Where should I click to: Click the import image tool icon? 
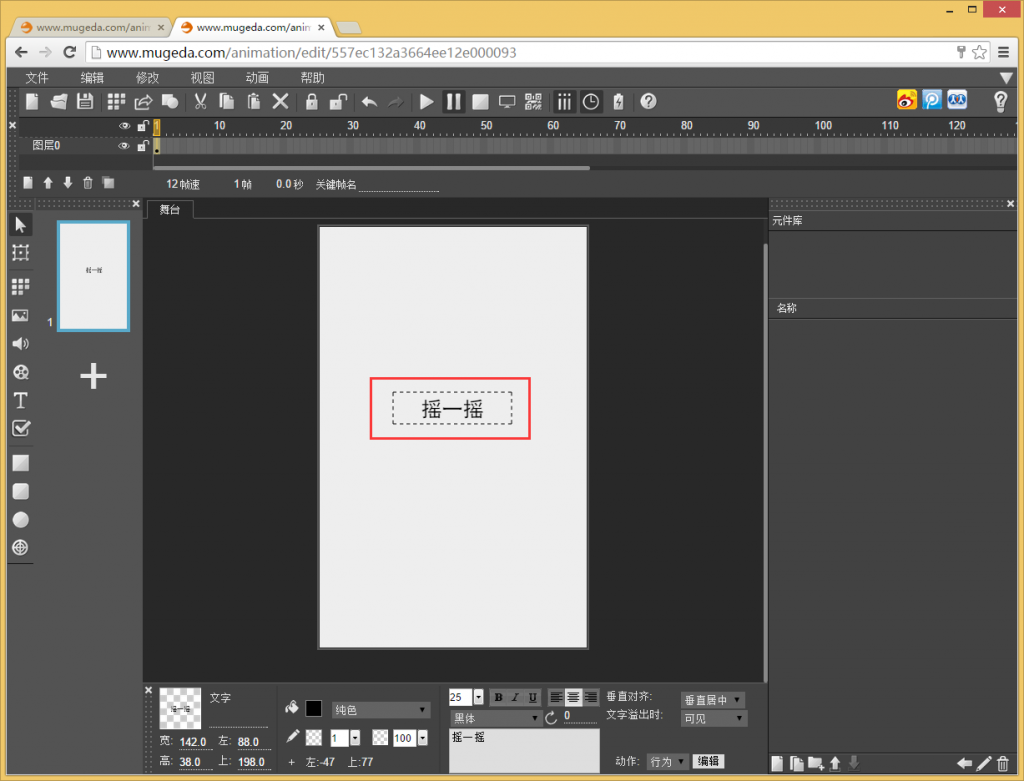pos(20,316)
